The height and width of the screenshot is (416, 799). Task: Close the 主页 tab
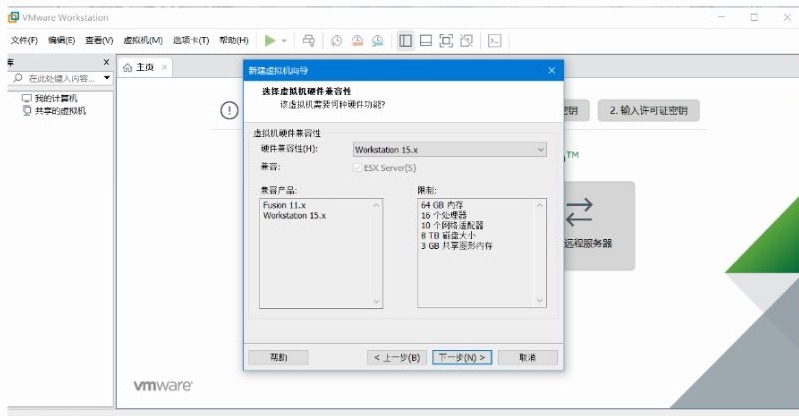(x=164, y=67)
